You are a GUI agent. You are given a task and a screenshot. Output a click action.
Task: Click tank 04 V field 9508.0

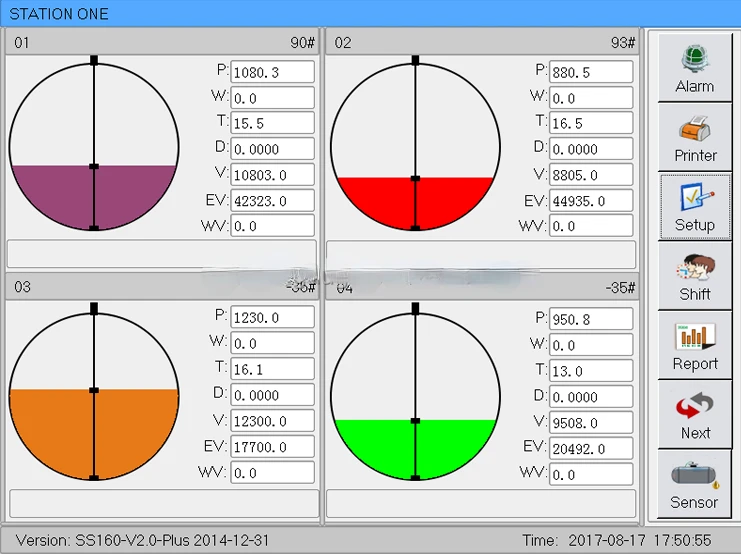[x=591, y=423]
